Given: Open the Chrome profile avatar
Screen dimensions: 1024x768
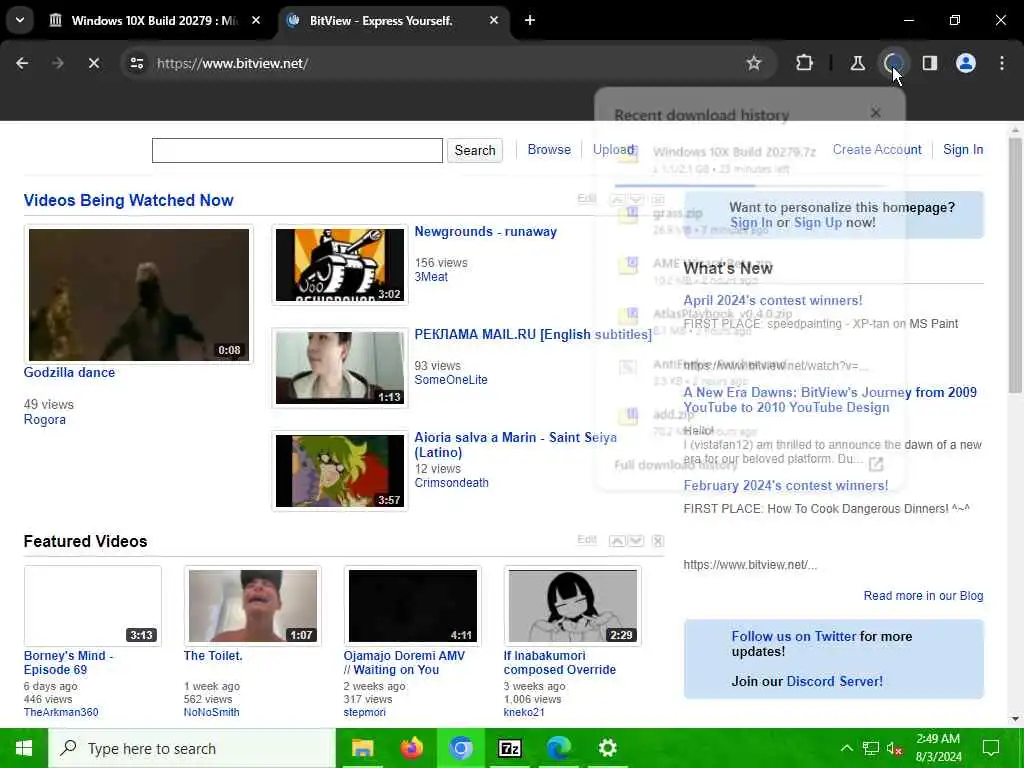Looking at the screenshot, I should 966,63.
